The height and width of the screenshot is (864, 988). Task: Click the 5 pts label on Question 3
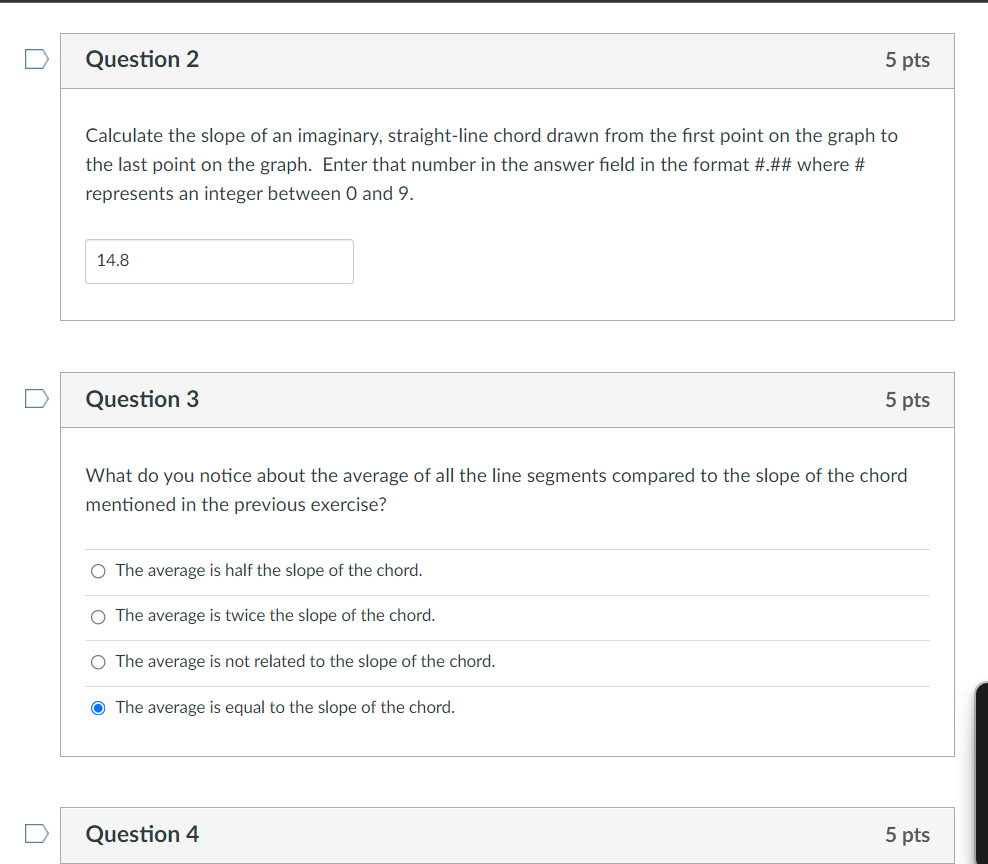click(x=907, y=399)
